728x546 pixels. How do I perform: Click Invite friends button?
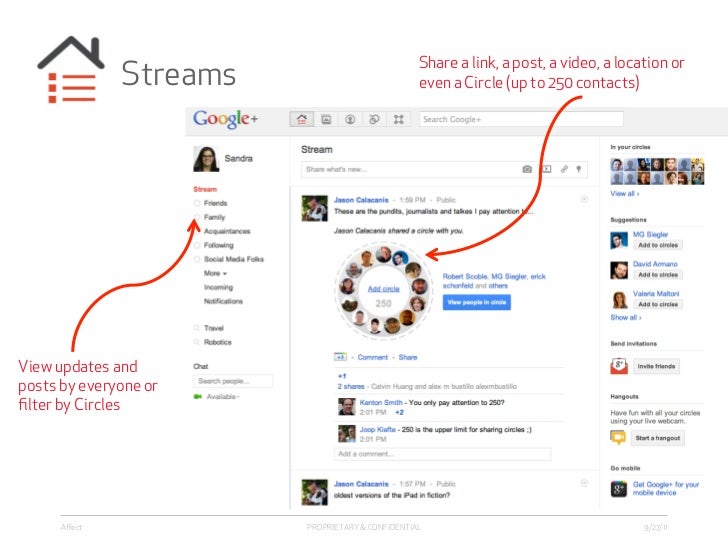(656, 366)
